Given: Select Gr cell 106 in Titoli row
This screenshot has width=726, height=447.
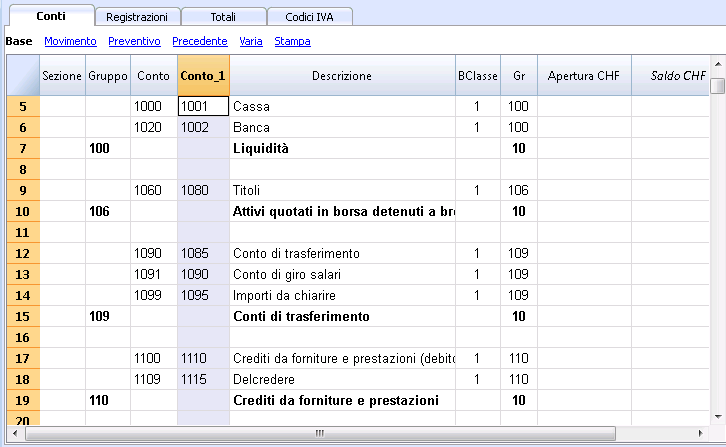Looking at the screenshot, I should pos(519,190).
